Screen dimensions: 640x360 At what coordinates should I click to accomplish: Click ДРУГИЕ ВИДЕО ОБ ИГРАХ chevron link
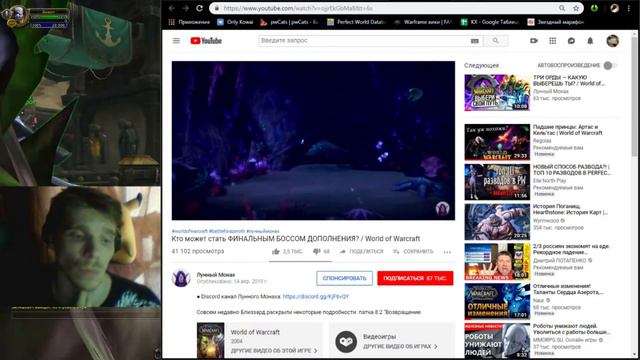pyautogui.click(x=400, y=347)
